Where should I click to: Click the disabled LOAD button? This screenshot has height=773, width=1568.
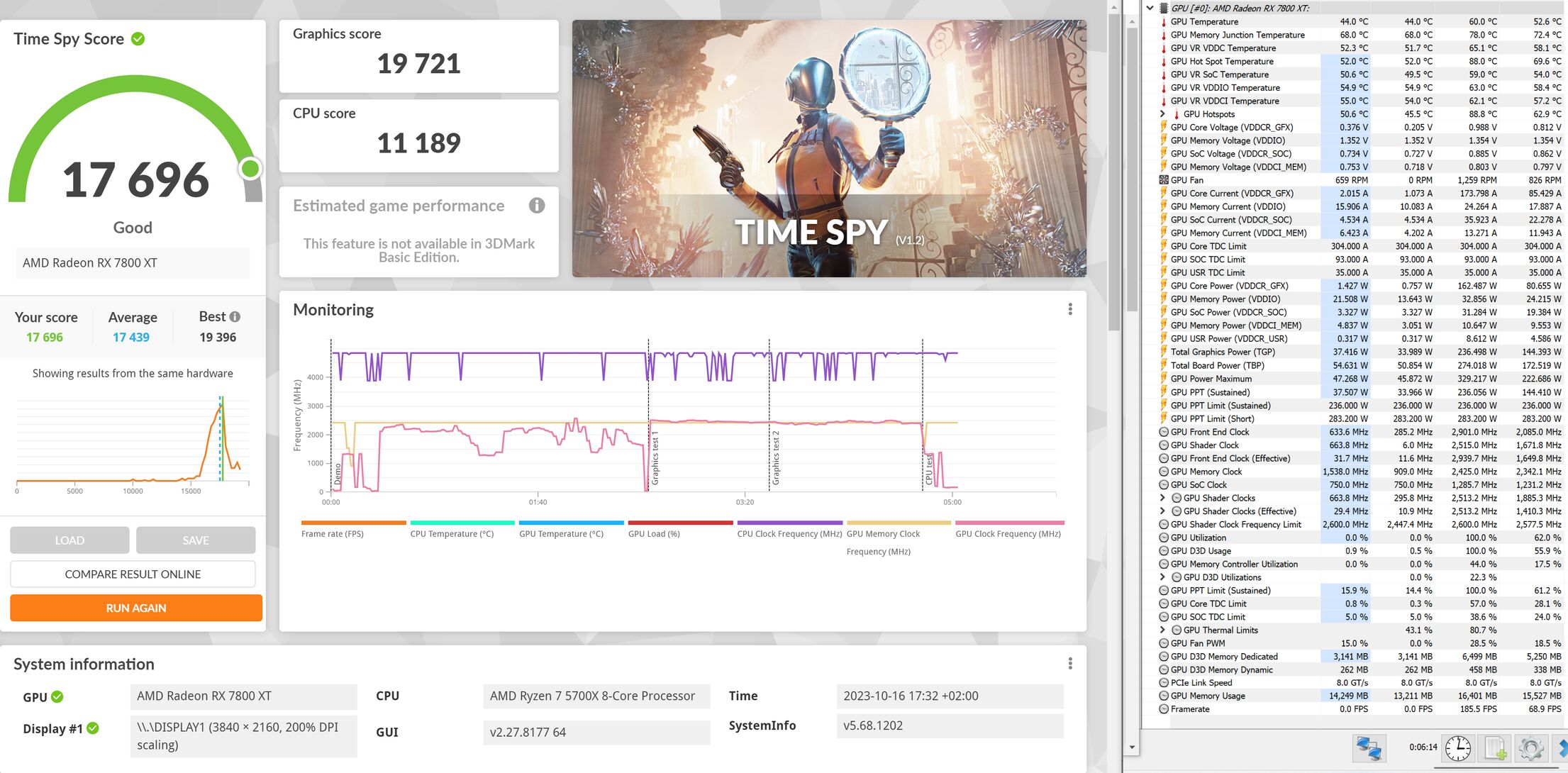[x=69, y=540]
